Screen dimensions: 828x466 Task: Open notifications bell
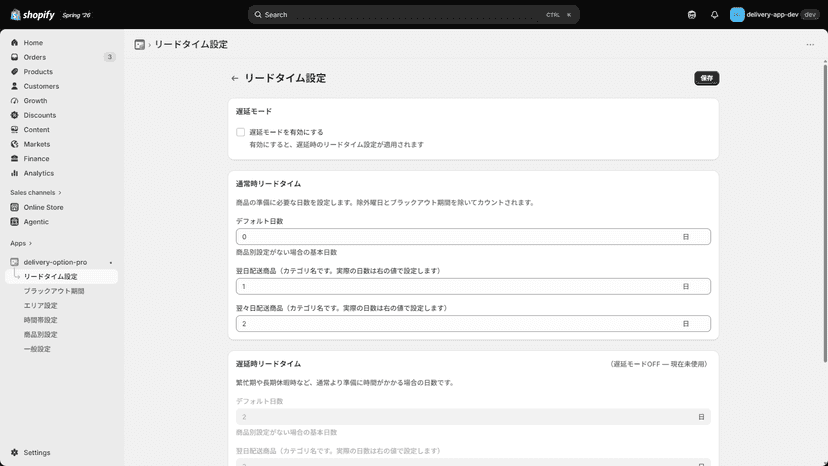tap(714, 15)
